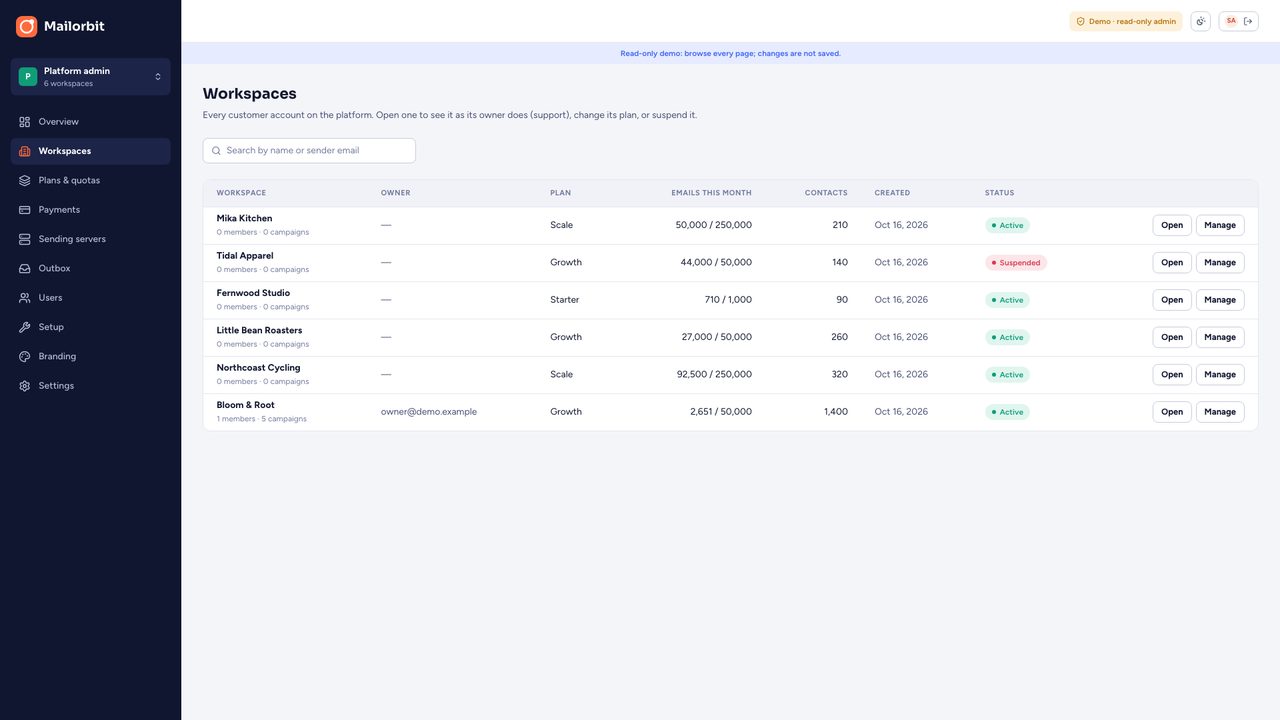This screenshot has height=720, width=1280.
Task: Click the Branding palette icon
Action: pos(25,356)
